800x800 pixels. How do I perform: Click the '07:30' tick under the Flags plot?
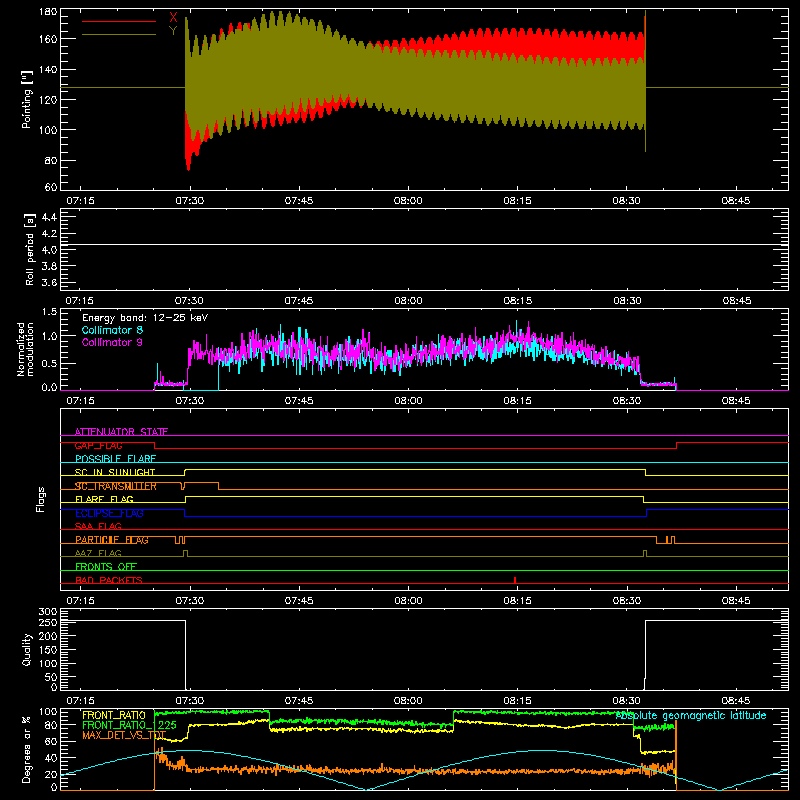point(190,601)
